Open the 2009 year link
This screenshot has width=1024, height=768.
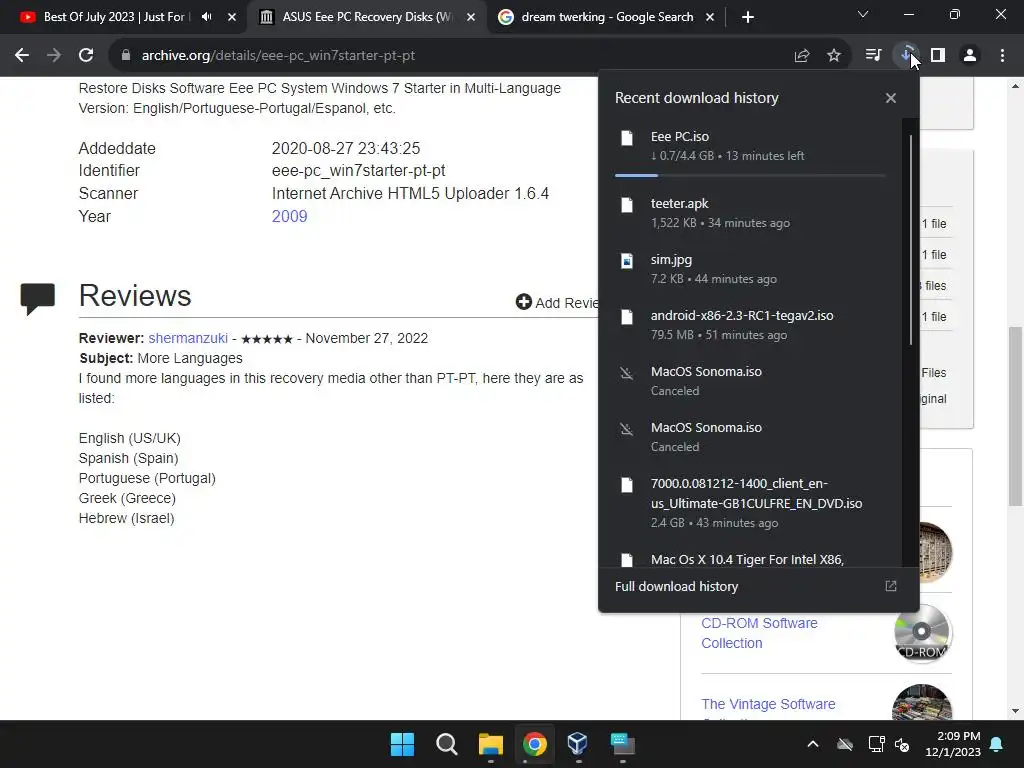289,216
